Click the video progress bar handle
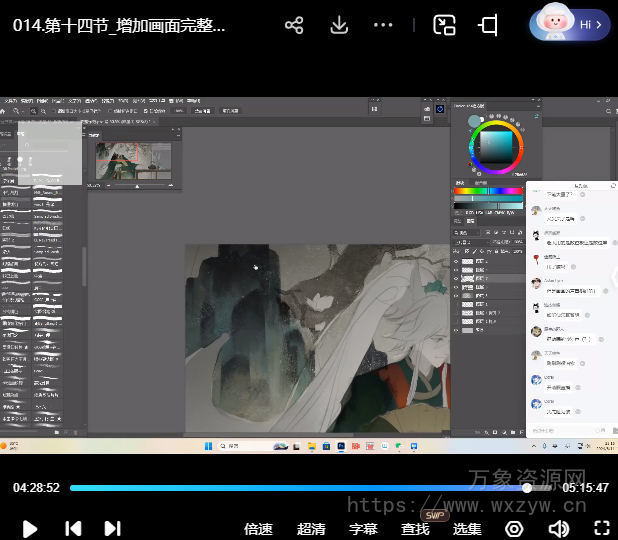 pyautogui.click(x=527, y=488)
